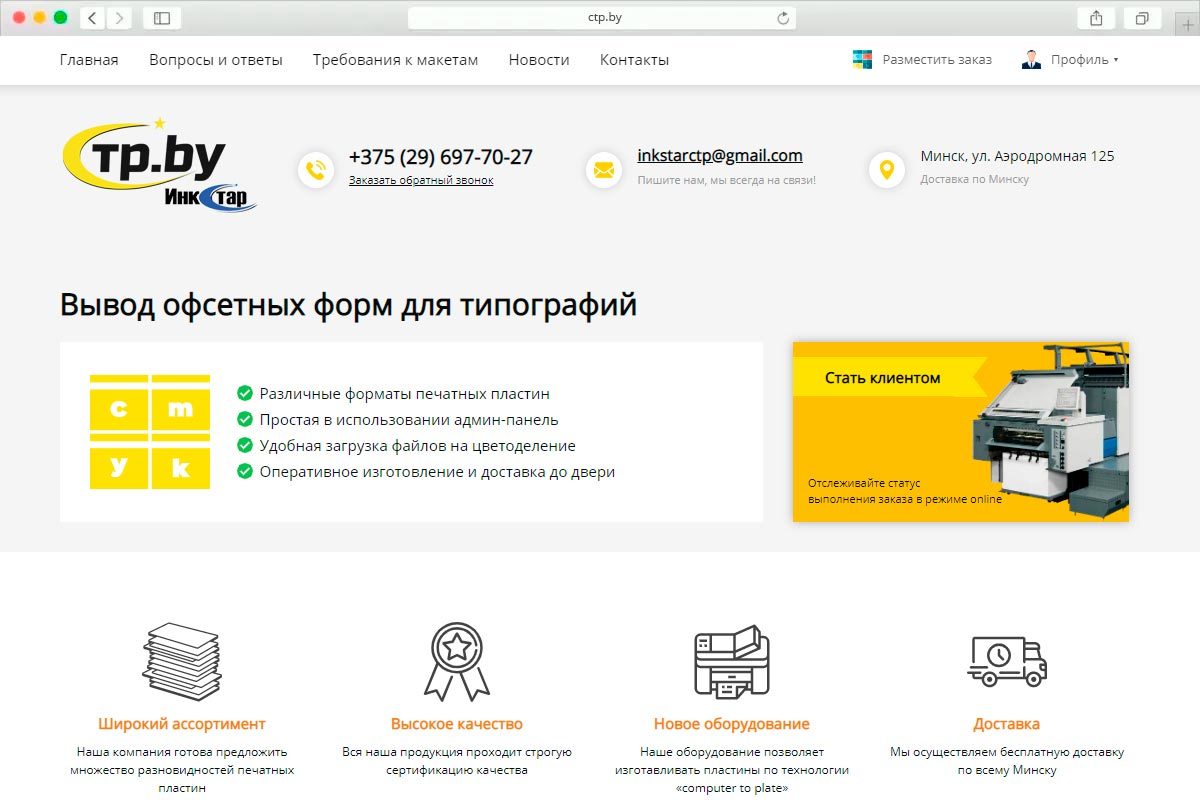Click the Стать клиентом banner
The height and width of the screenshot is (800, 1200).
[880, 377]
